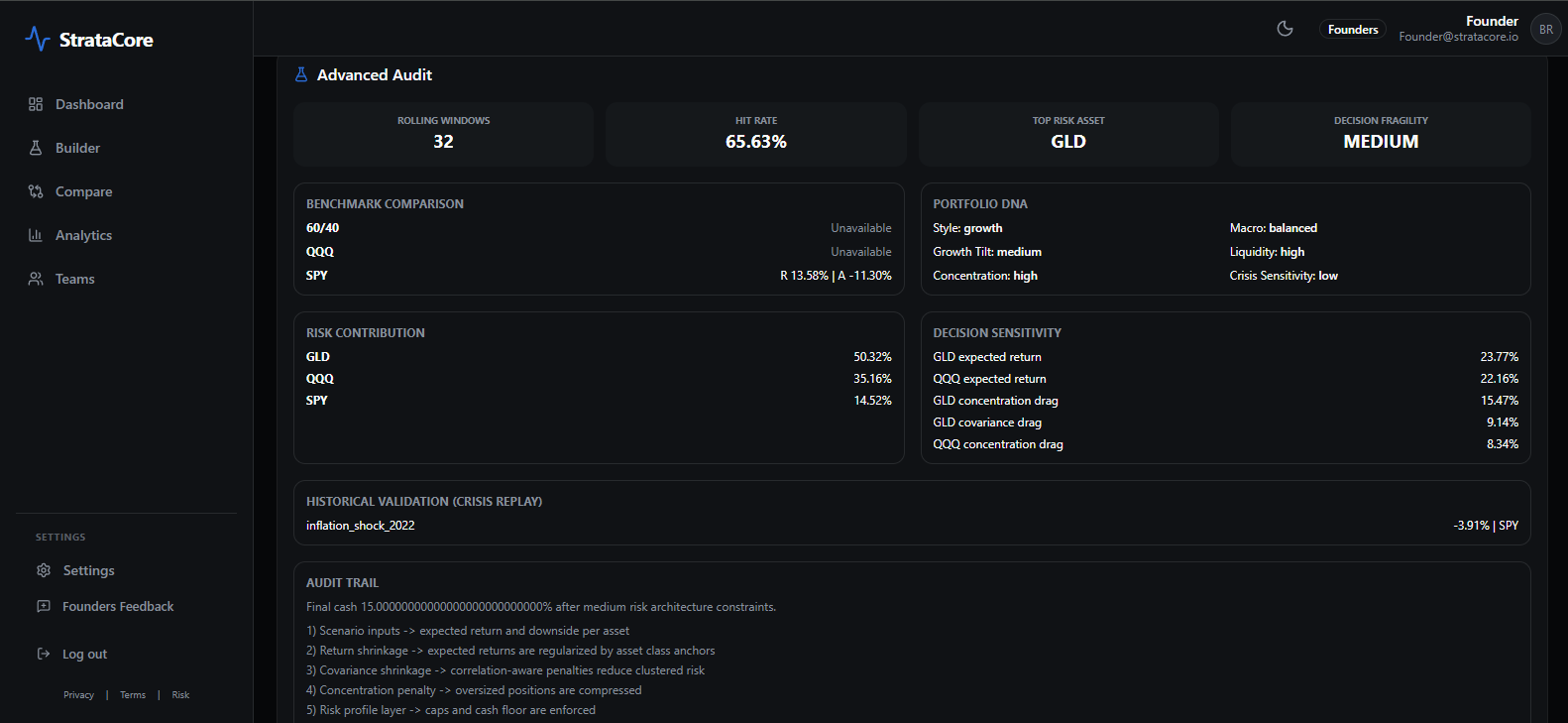
Task: Click the Liquidity: high text
Action: tap(1267, 252)
